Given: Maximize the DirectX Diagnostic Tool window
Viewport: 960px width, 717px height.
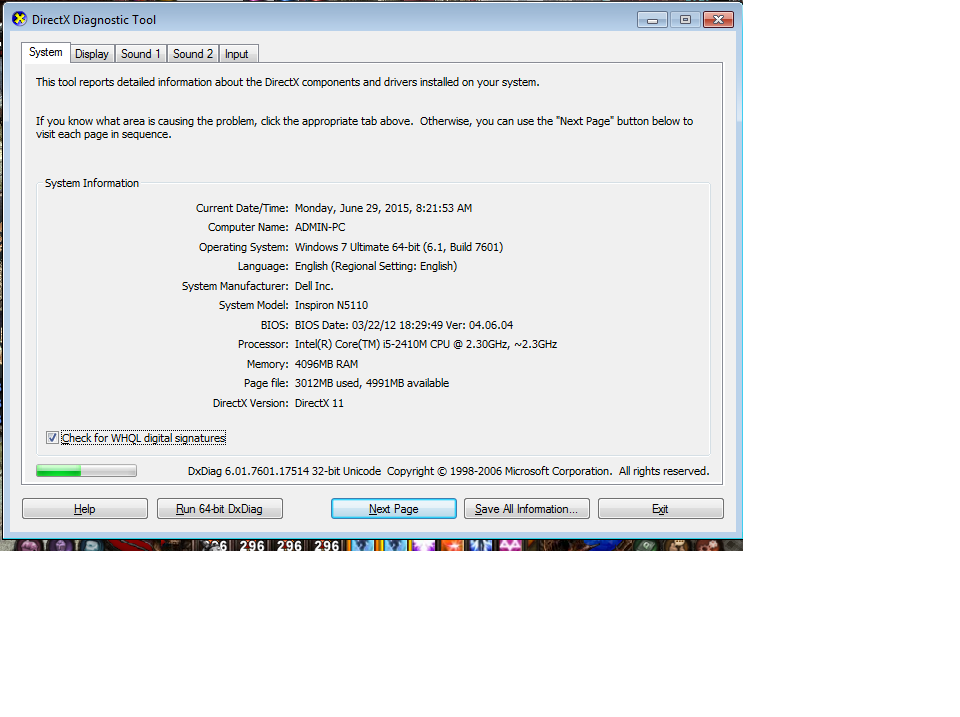Looking at the screenshot, I should pos(685,20).
